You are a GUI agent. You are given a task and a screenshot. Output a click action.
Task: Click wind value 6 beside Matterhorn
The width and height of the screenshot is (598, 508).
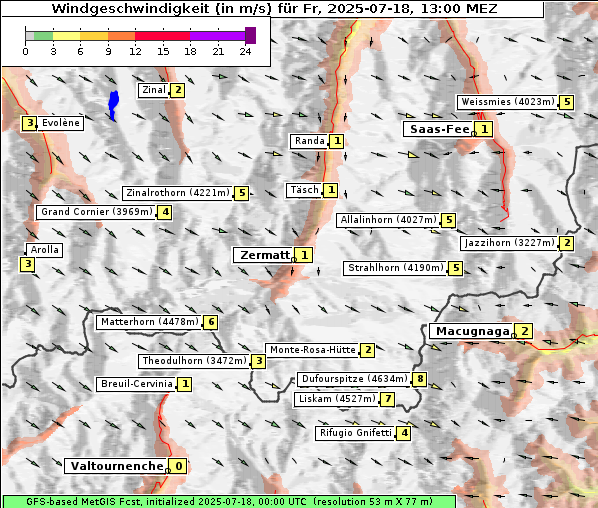click(x=211, y=322)
